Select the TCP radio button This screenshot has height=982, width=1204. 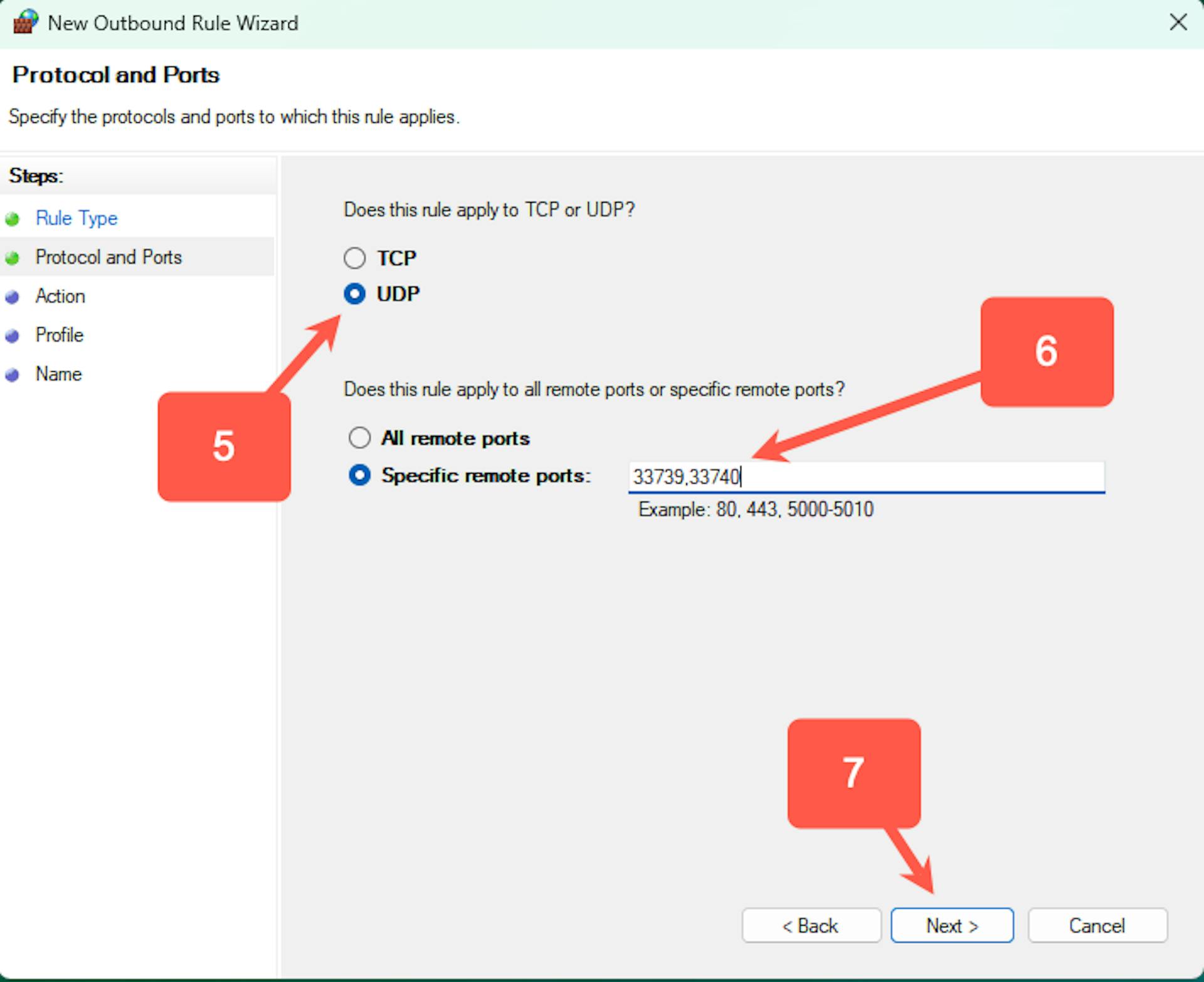point(355,258)
